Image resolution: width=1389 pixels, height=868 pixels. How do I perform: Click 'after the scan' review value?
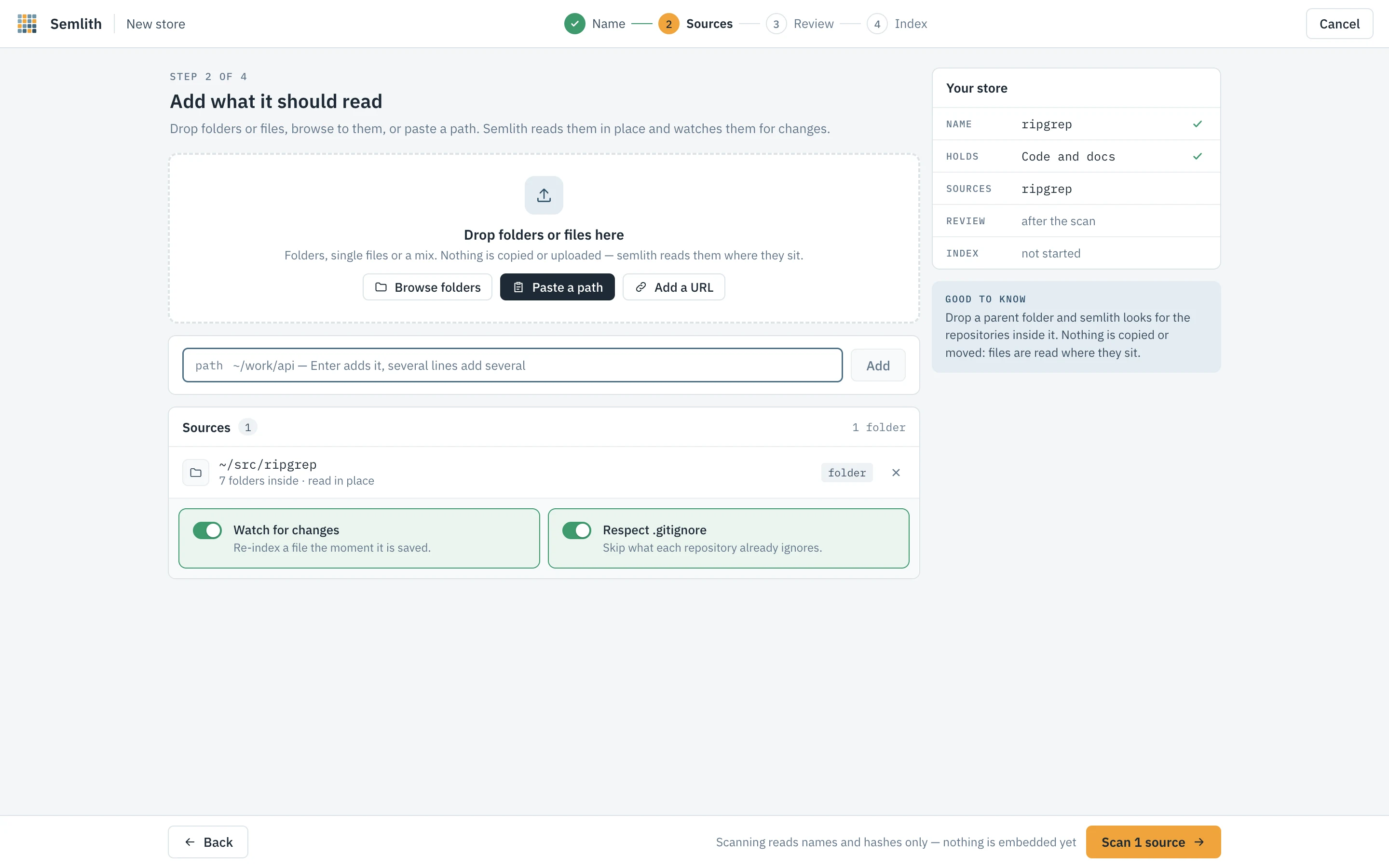[1058, 221]
